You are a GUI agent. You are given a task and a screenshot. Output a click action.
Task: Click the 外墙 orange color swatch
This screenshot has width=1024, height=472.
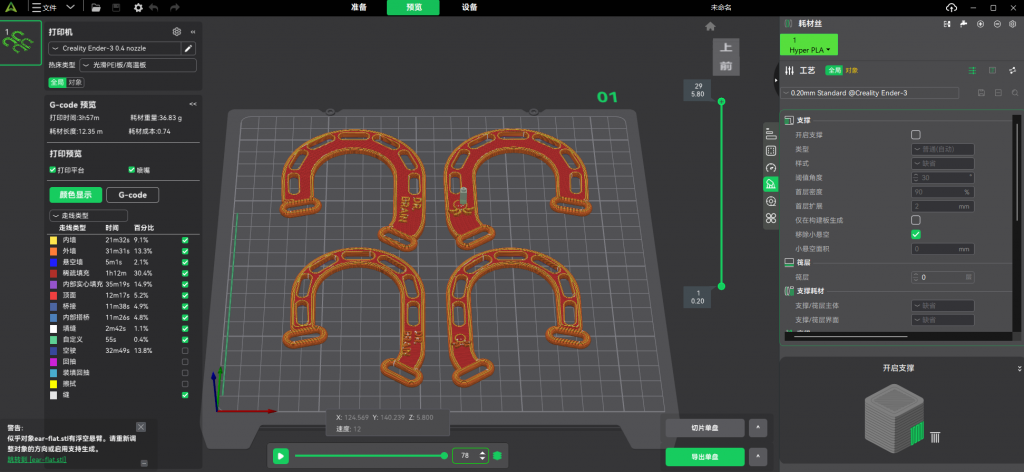click(x=53, y=251)
